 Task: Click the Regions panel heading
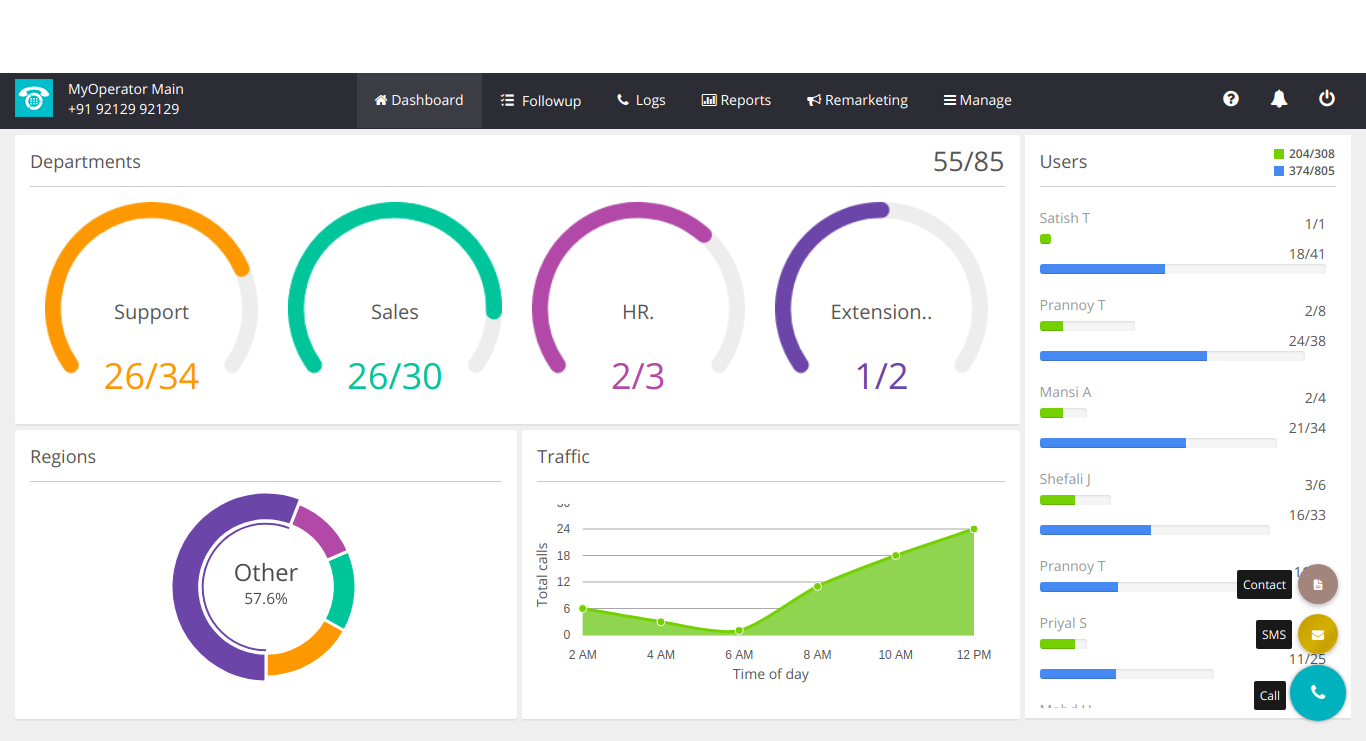(63, 457)
